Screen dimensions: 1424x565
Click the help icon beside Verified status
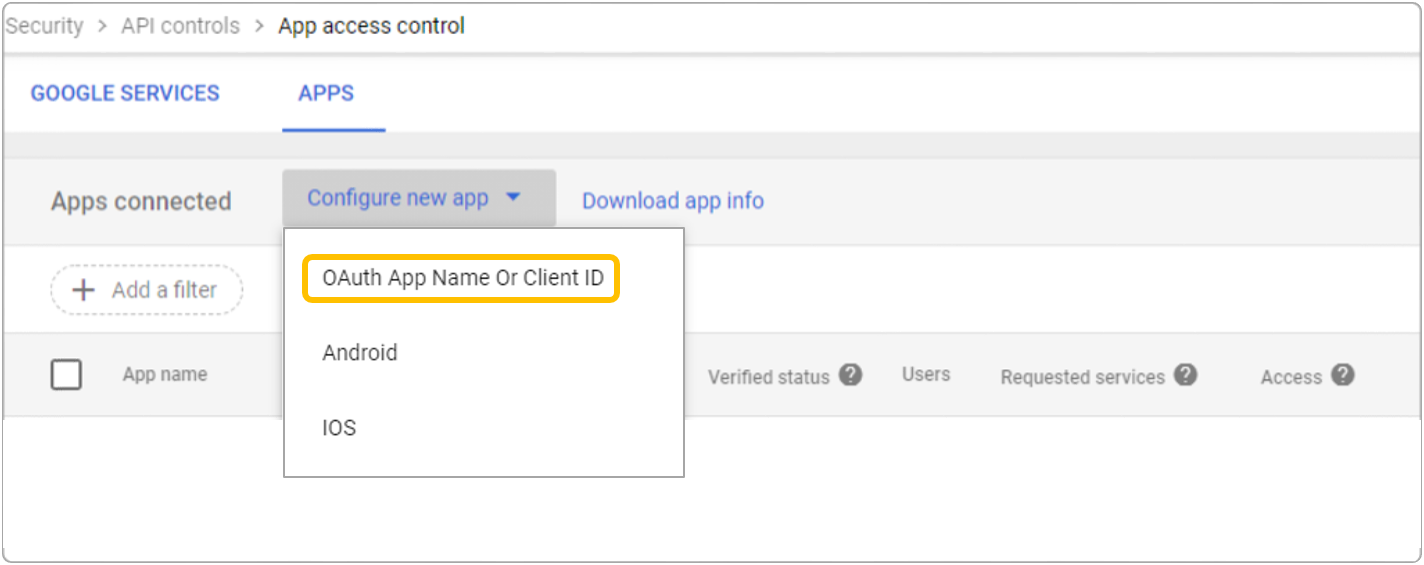click(850, 376)
